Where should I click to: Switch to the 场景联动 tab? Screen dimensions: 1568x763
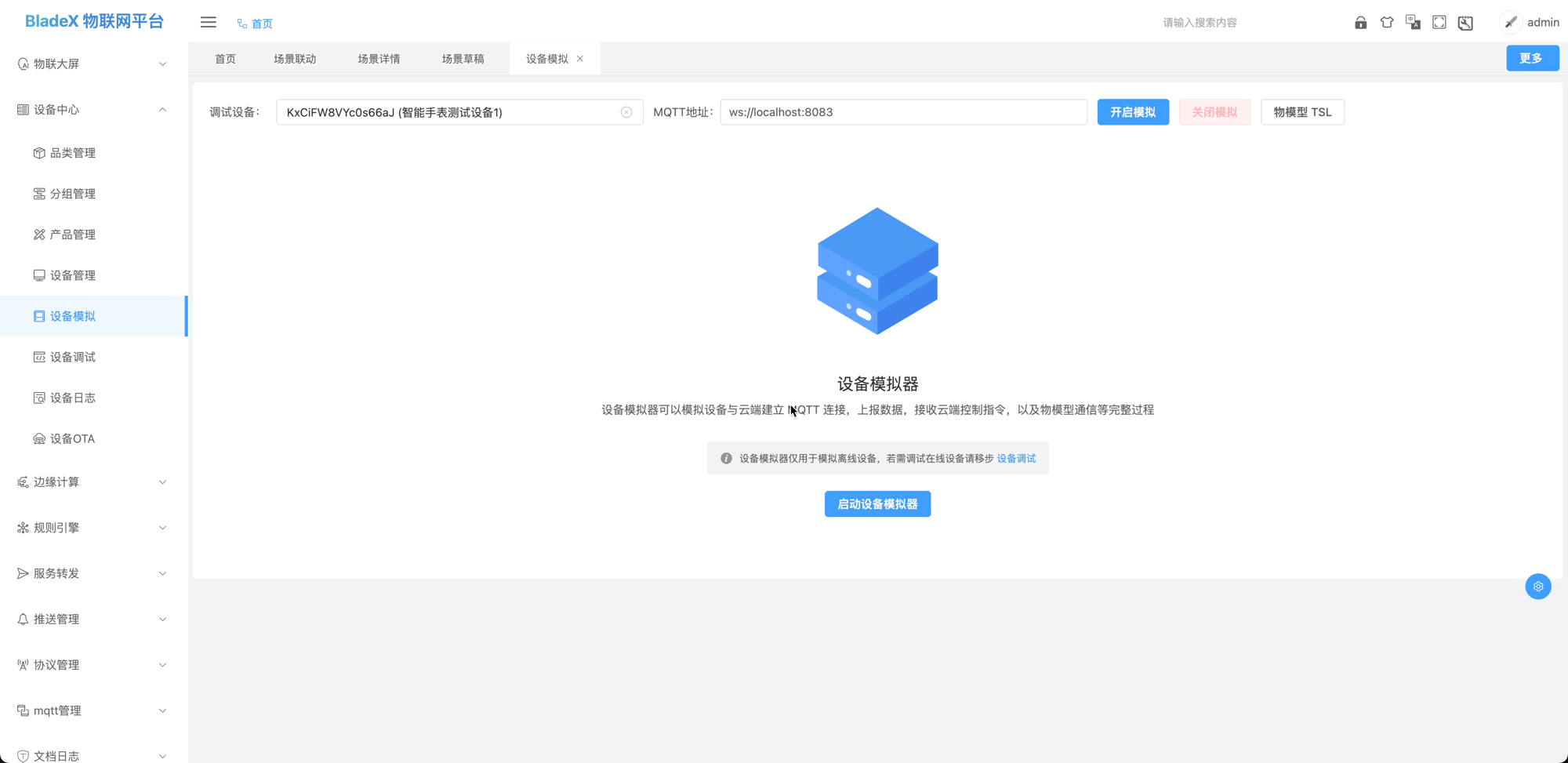[x=295, y=58]
